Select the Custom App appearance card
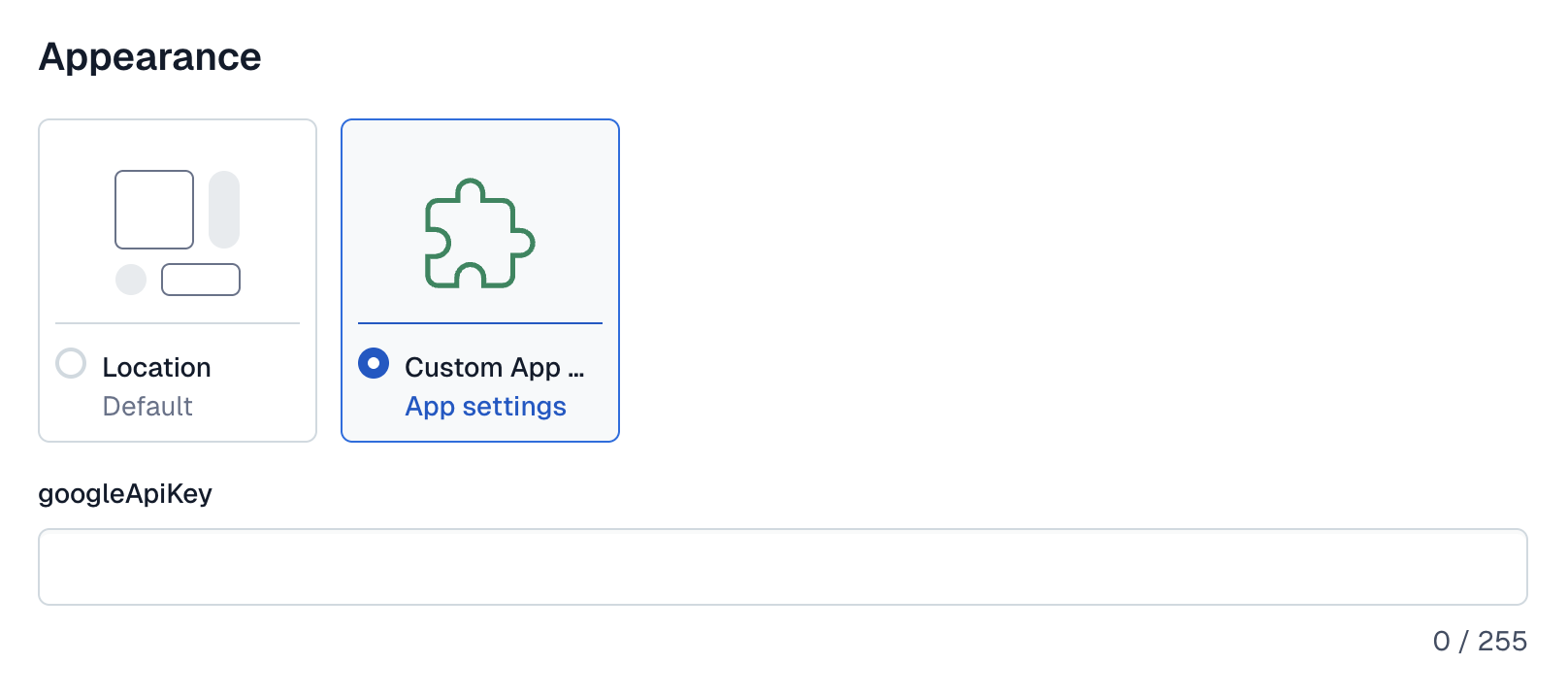 tap(479, 280)
